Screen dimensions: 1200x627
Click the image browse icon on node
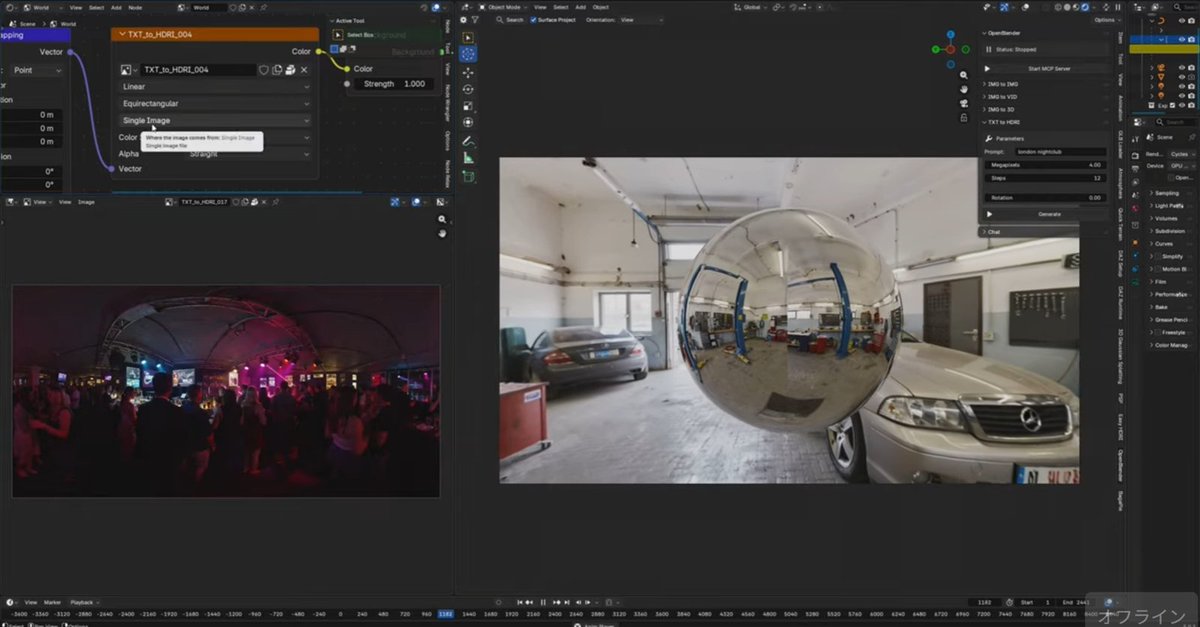pyautogui.click(x=127, y=70)
